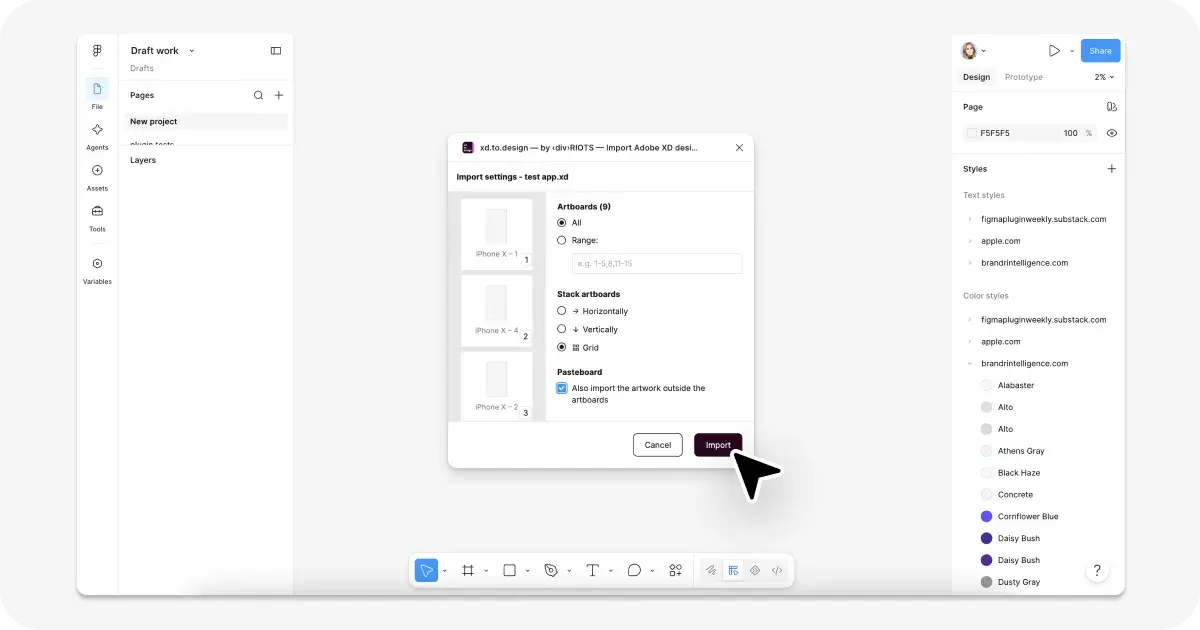The width and height of the screenshot is (1200, 630).
Task: Open the Variables panel
Action: (97, 270)
